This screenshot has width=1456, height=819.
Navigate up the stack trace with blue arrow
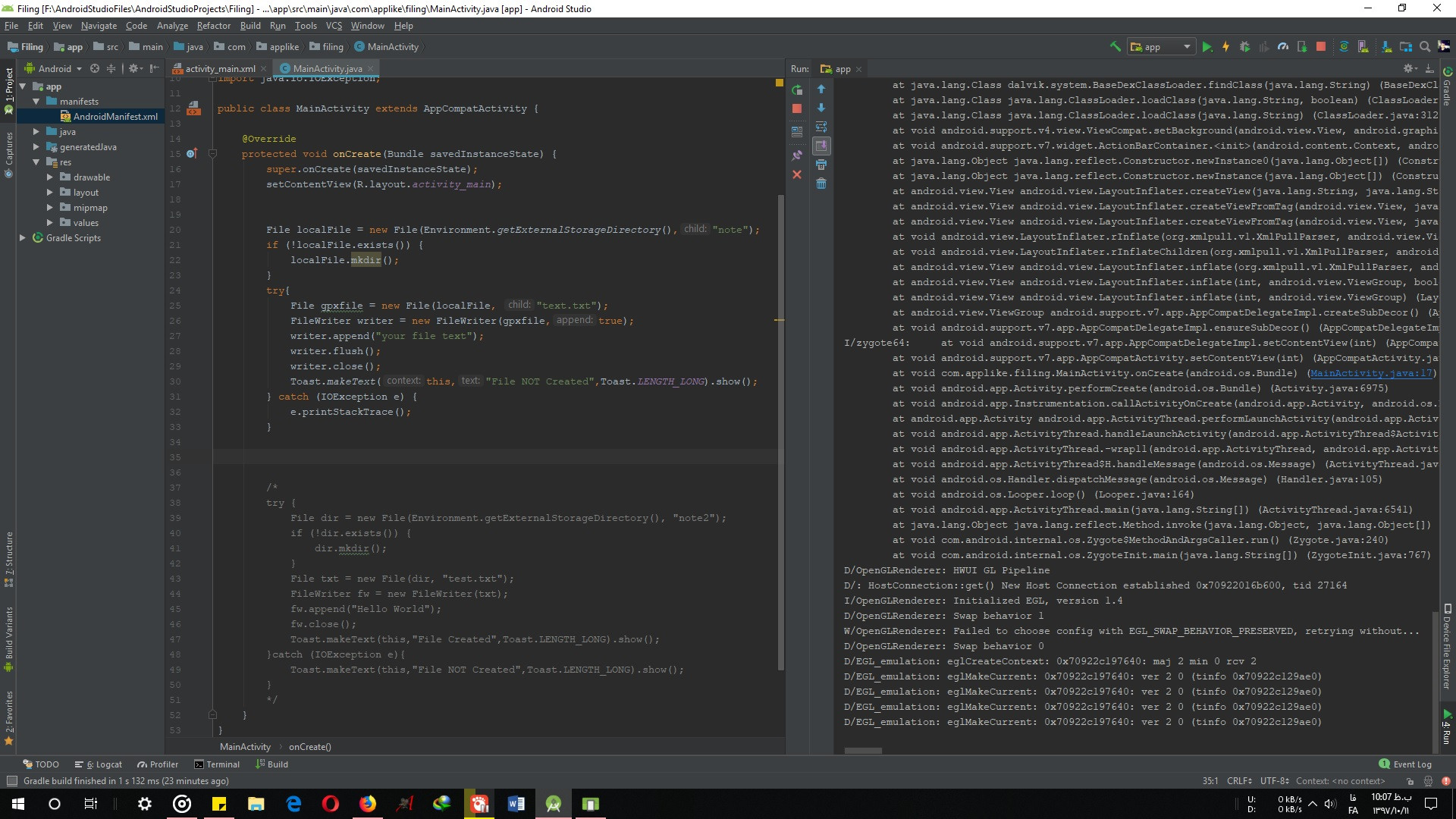pos(821,89)
